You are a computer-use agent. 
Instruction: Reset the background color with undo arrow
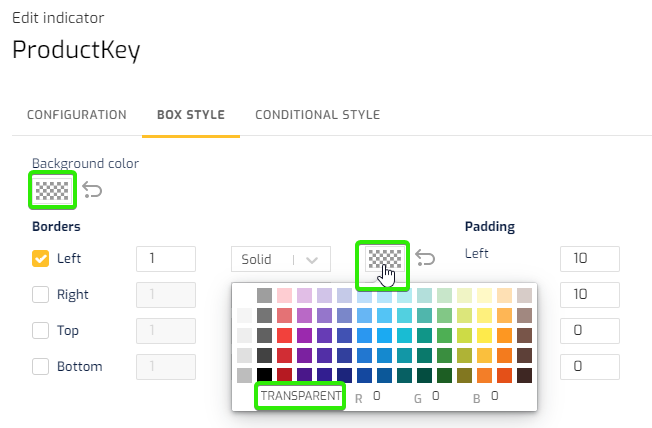[x=92, y=190]
